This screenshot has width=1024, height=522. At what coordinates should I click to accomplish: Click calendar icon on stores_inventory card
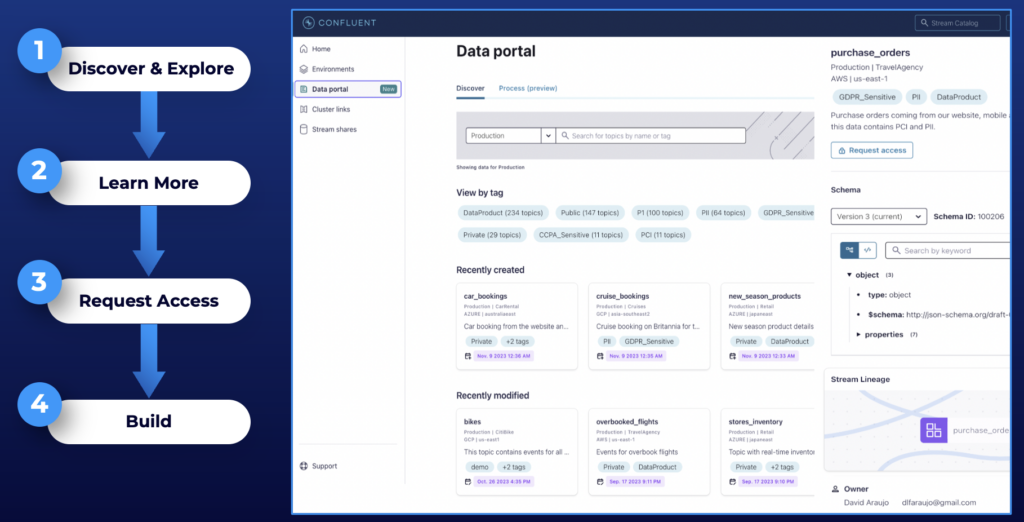[x=732, y=481]
